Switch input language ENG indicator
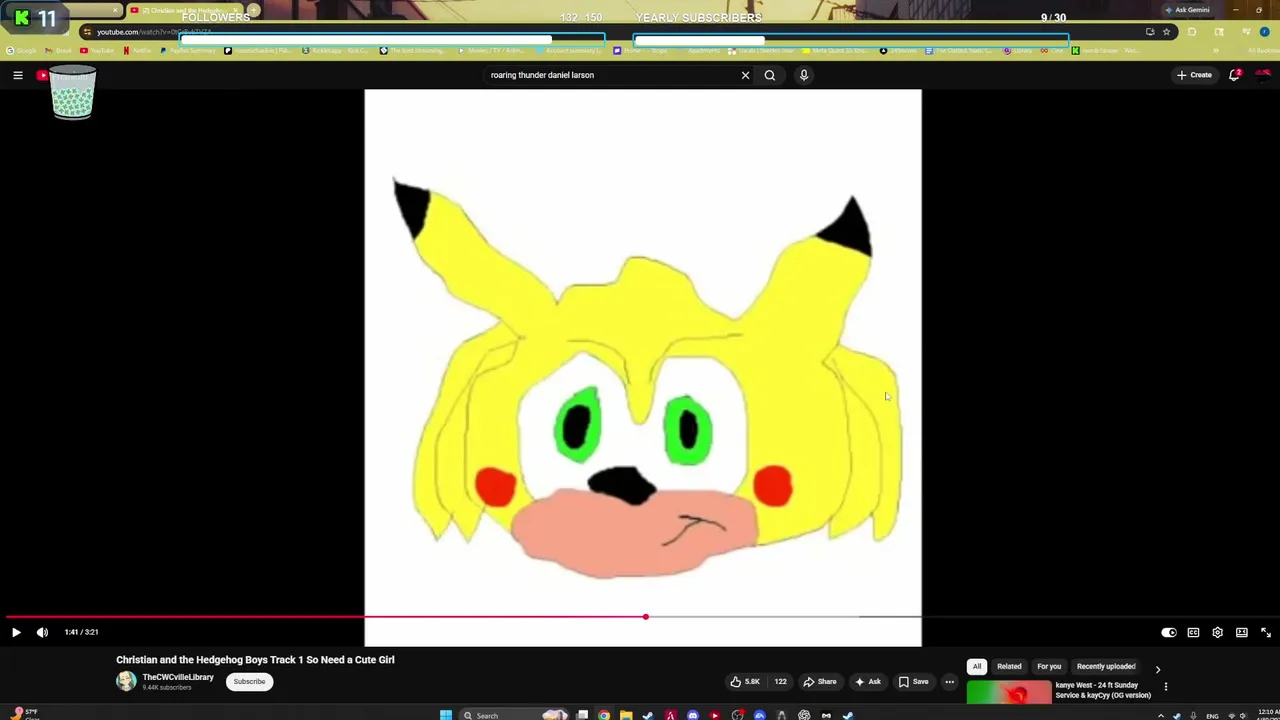 (x=1212, y=716)
